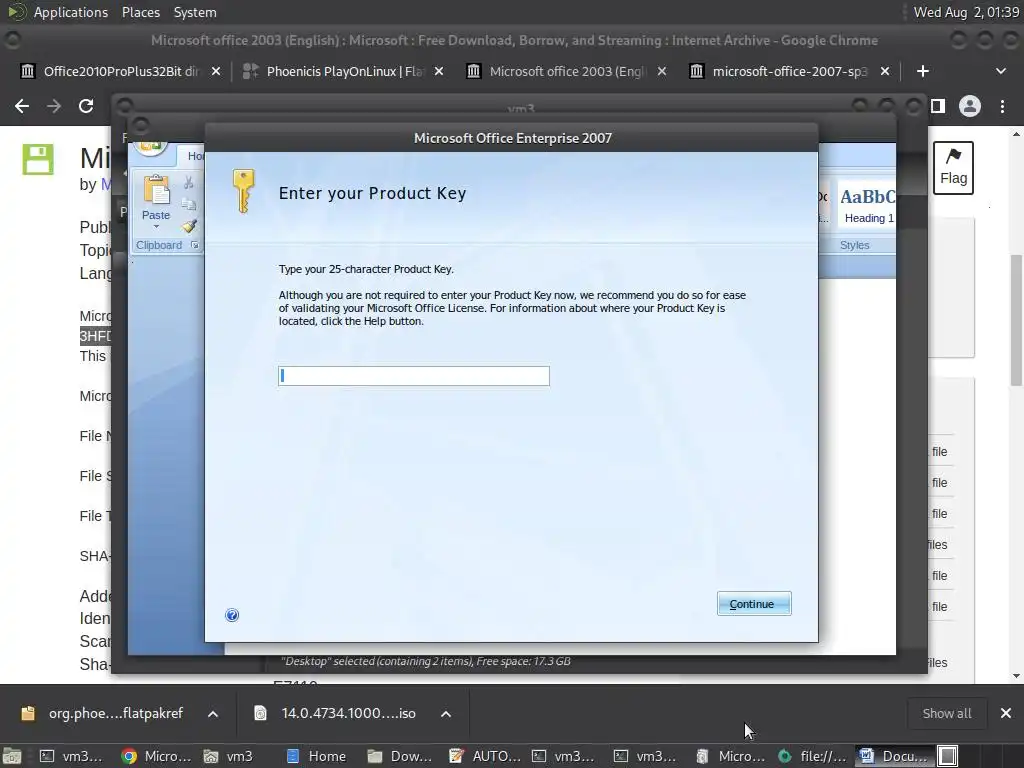
Task: Close the Office2010ProPlus32Bit tab
Action: click(x=216, y=71)
